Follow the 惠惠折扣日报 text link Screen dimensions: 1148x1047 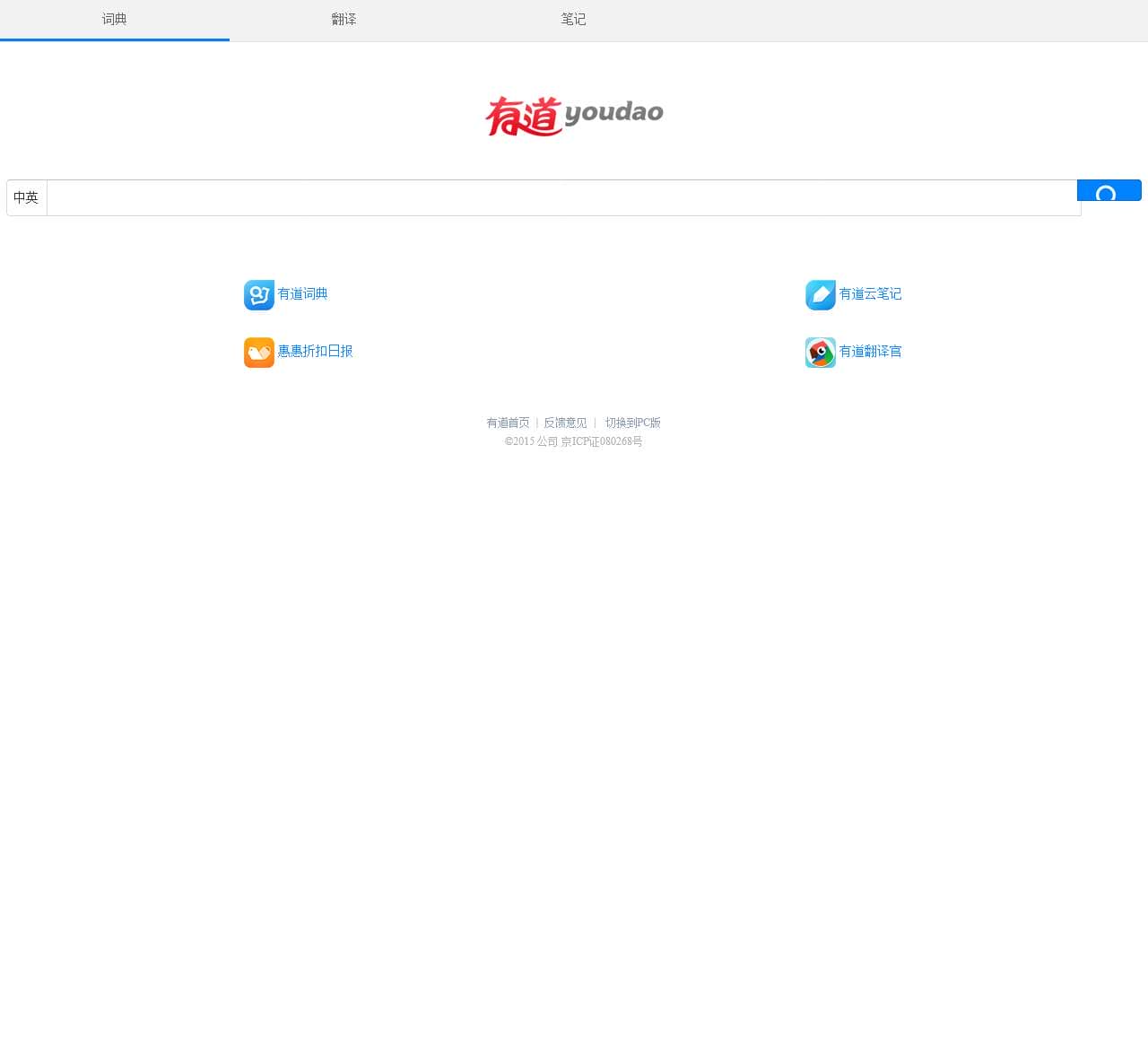pyautogui.click(x=316, y=352)
